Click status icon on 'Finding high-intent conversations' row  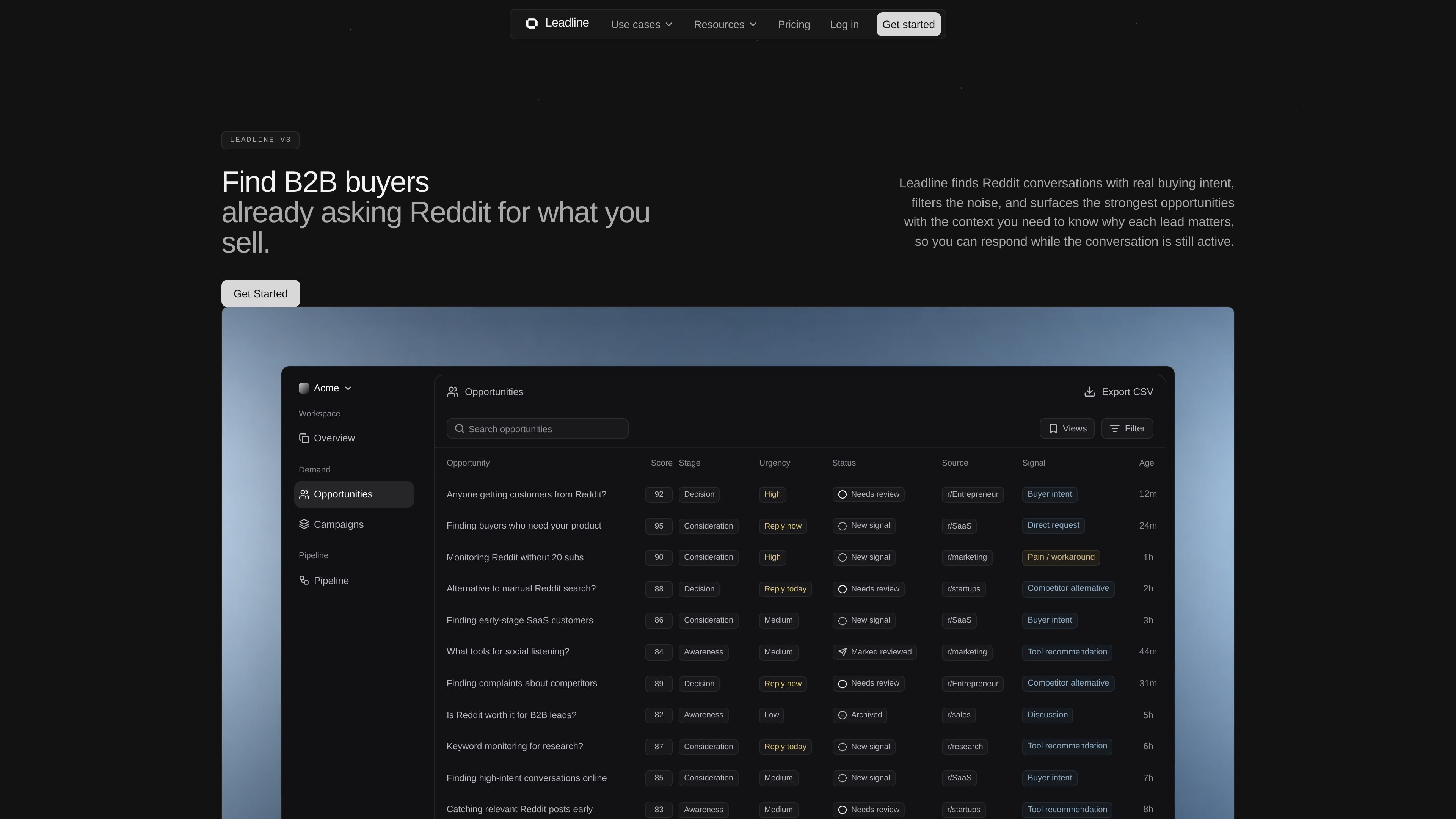point(842,778)
